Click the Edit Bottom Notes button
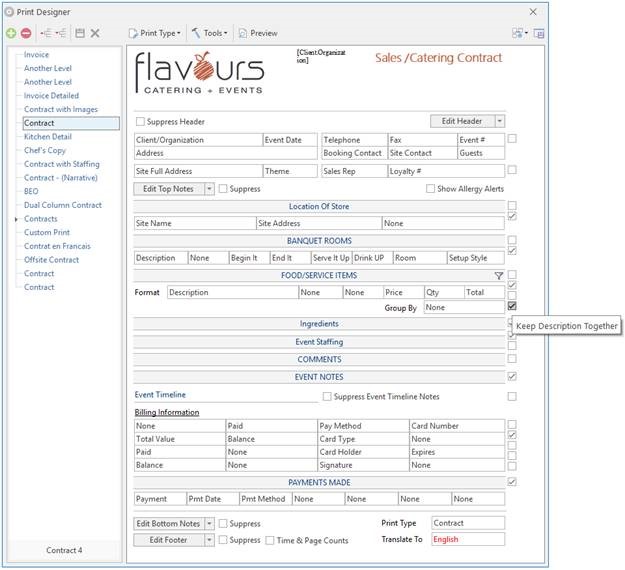Viewport: 625px width, 570px height. coord(169,523)
